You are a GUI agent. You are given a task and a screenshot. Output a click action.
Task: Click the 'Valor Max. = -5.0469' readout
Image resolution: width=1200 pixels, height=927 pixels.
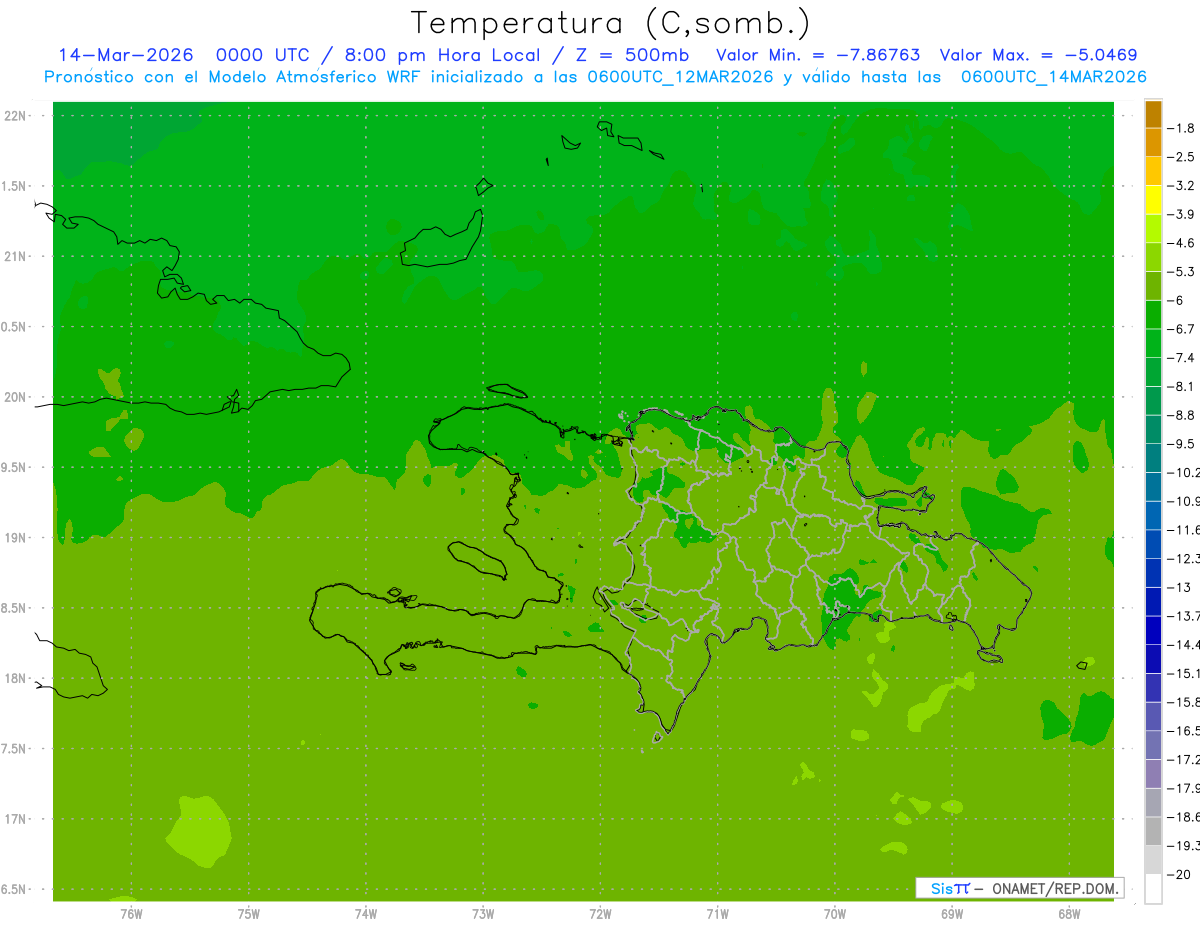pos(1039,55)
